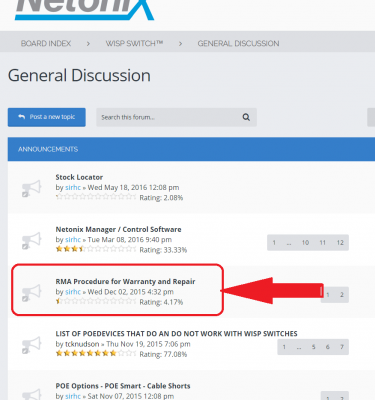Go to BOARD INDEX breadcrumb
Screen dimensions: 375x400
pyautogui.click(x=46, y=43)
